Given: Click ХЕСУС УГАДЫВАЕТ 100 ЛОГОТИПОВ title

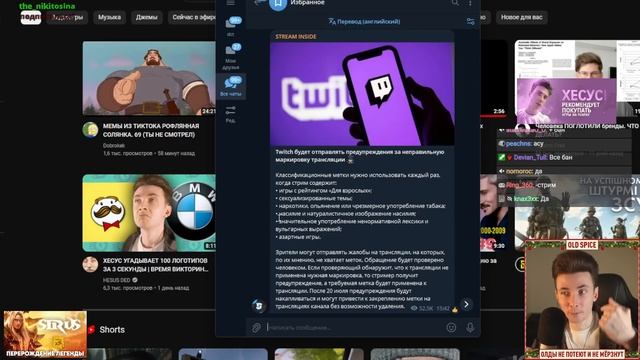Looking at the screenshot, I should (156, 264).
